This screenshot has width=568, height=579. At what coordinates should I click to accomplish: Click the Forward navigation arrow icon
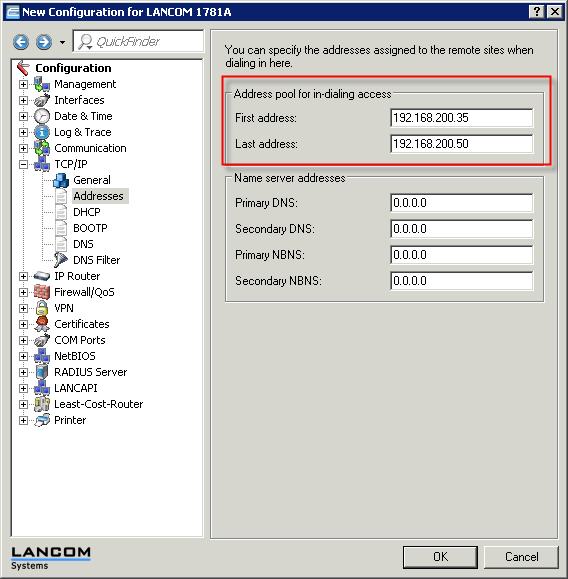coord(44,42)
